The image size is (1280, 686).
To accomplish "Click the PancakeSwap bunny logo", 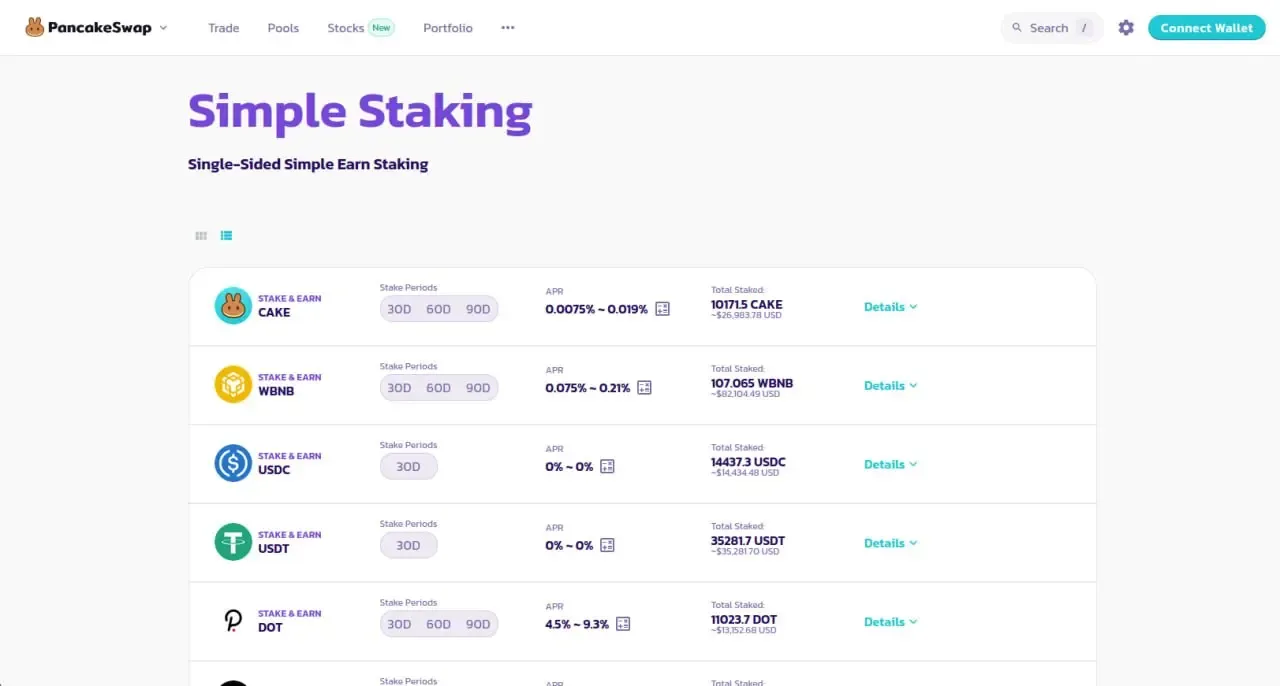I will click(35, 28).
